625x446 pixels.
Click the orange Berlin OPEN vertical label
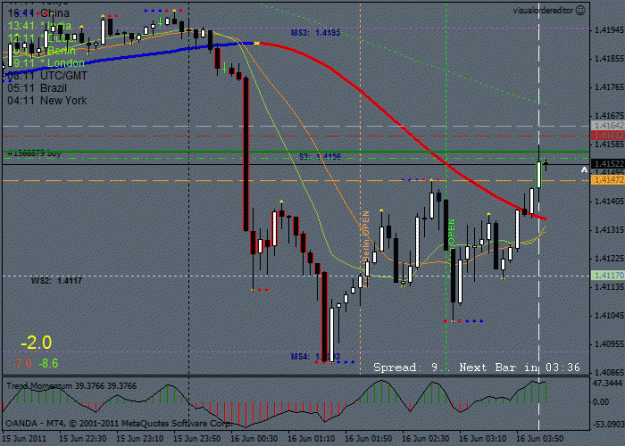366,236
